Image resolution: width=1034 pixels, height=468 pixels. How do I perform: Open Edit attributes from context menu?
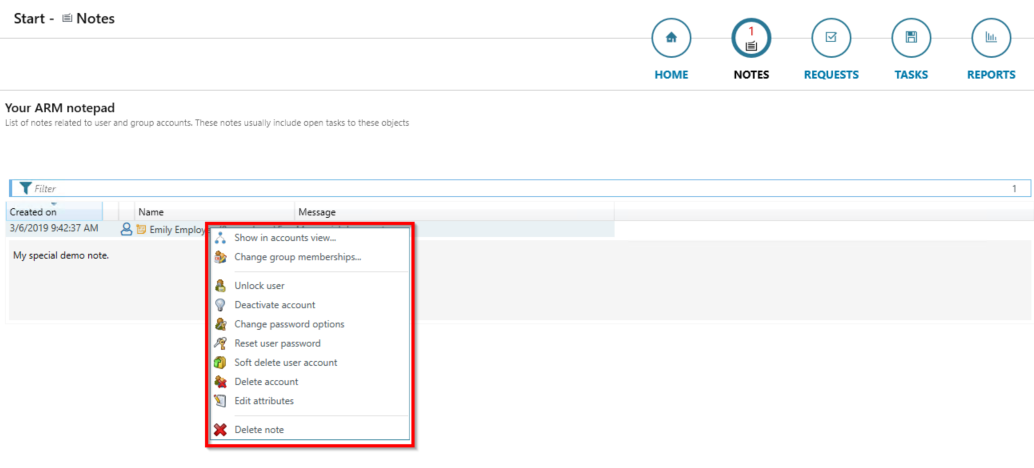(264, 400)
